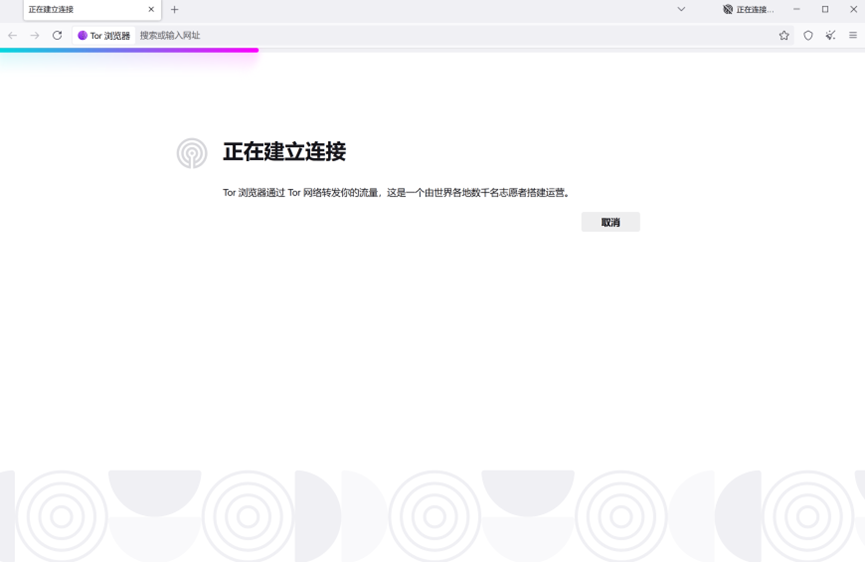Reload the current page
Viewport: 865px width, 562px height.
(x=57, y=35)
